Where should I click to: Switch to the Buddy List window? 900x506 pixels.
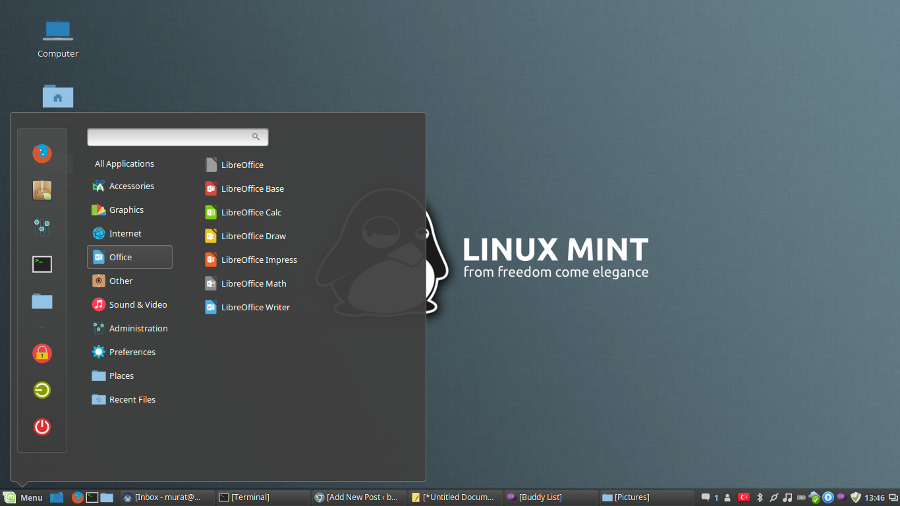(550, 497)
